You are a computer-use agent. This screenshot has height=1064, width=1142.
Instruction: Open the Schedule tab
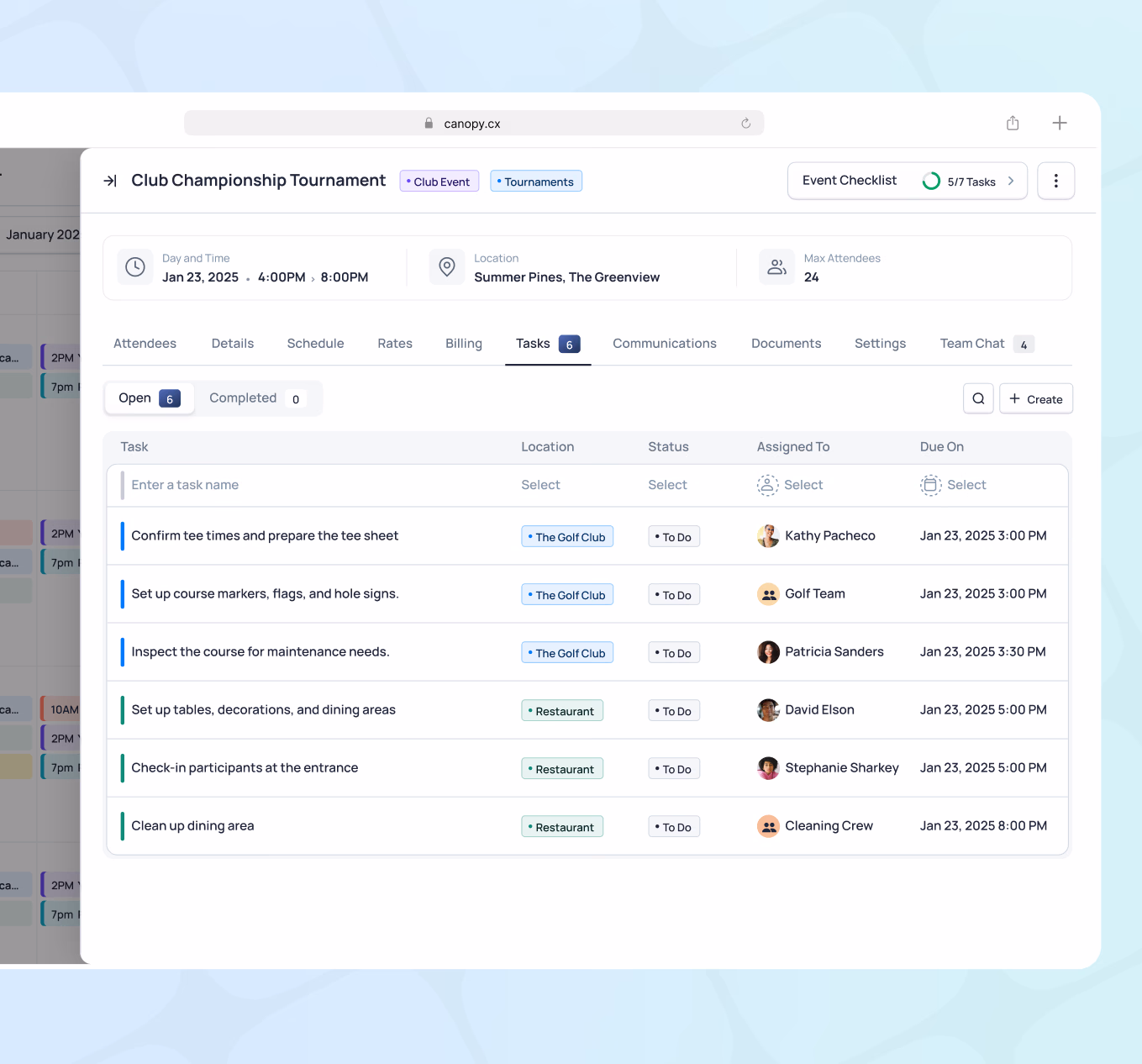pyautogui.click(x=315, y=344)
